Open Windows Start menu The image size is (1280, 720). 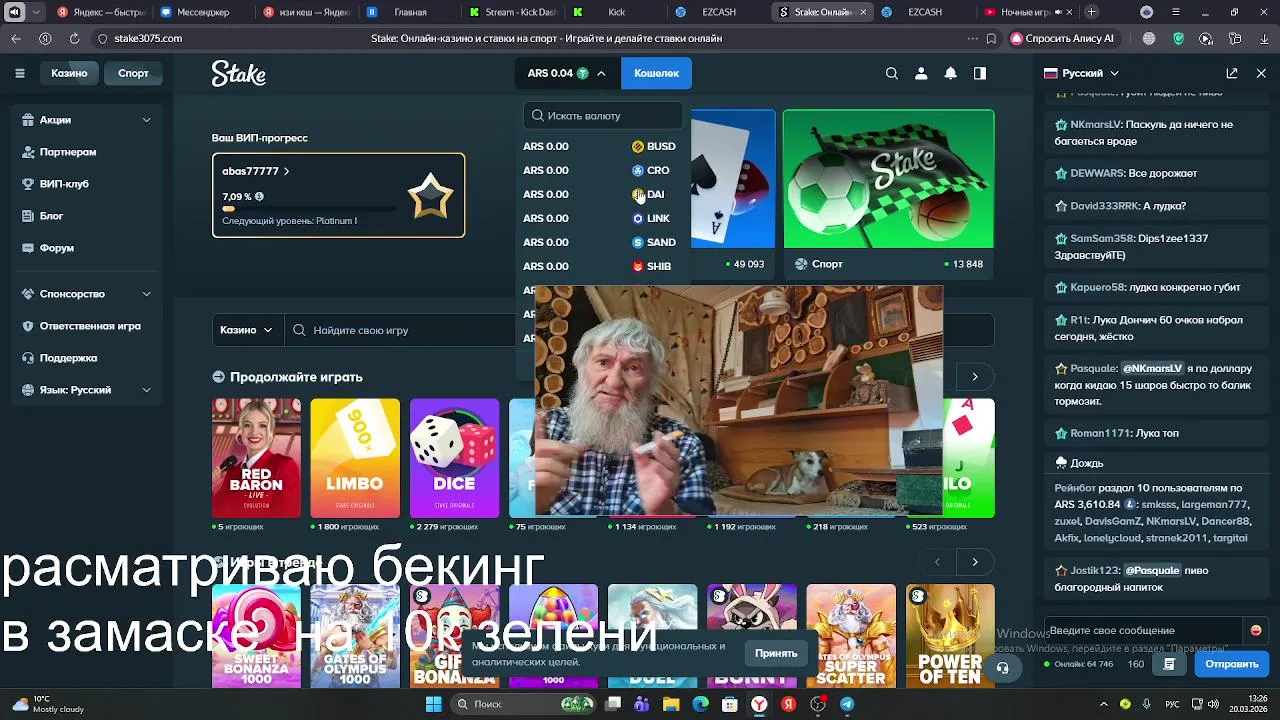(x=433, y=704)
